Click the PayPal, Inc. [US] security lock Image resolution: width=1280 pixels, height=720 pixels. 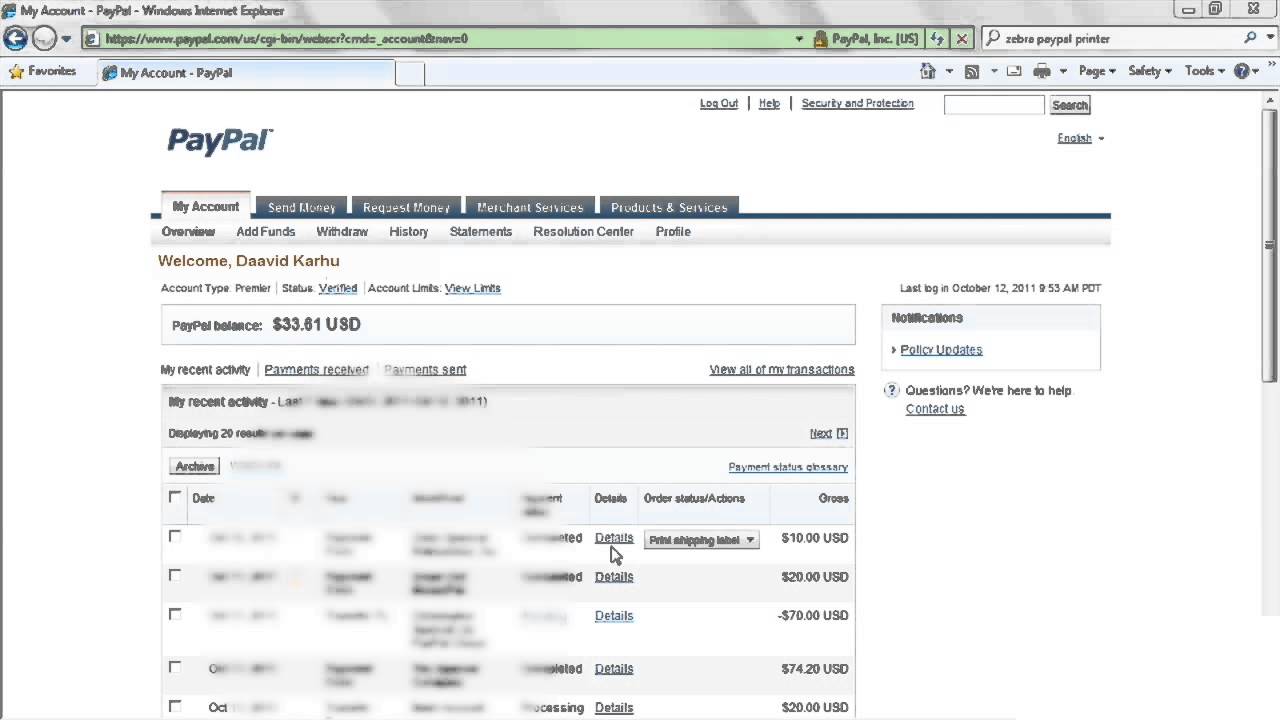pyautogui.click(x=866, y=39)
